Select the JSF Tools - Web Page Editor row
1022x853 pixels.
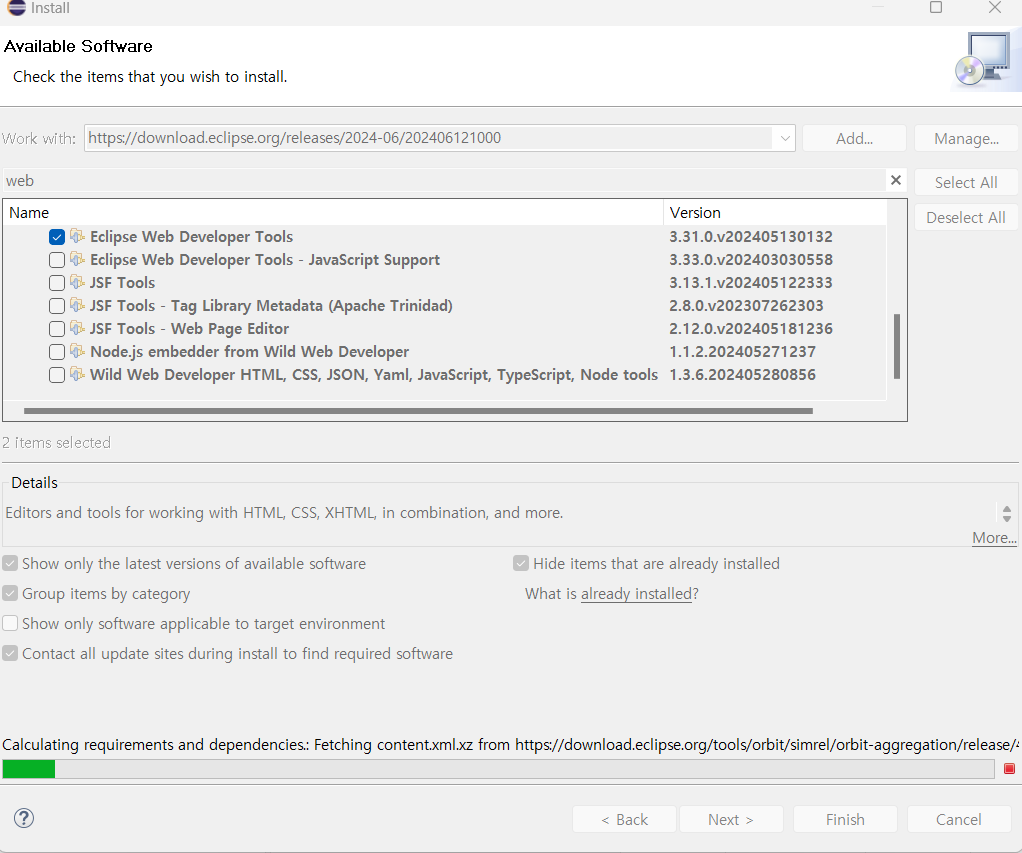(x=445, y=328)
